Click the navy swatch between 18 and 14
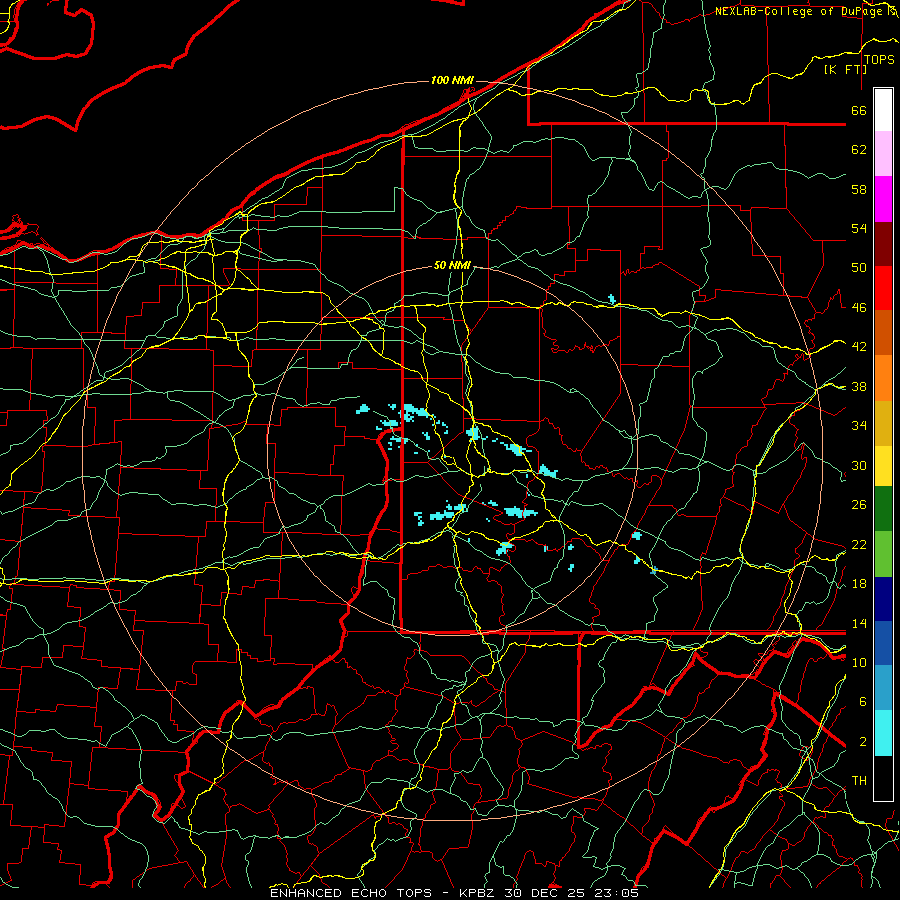Screen dimensions: 900x900 (883, 599)
